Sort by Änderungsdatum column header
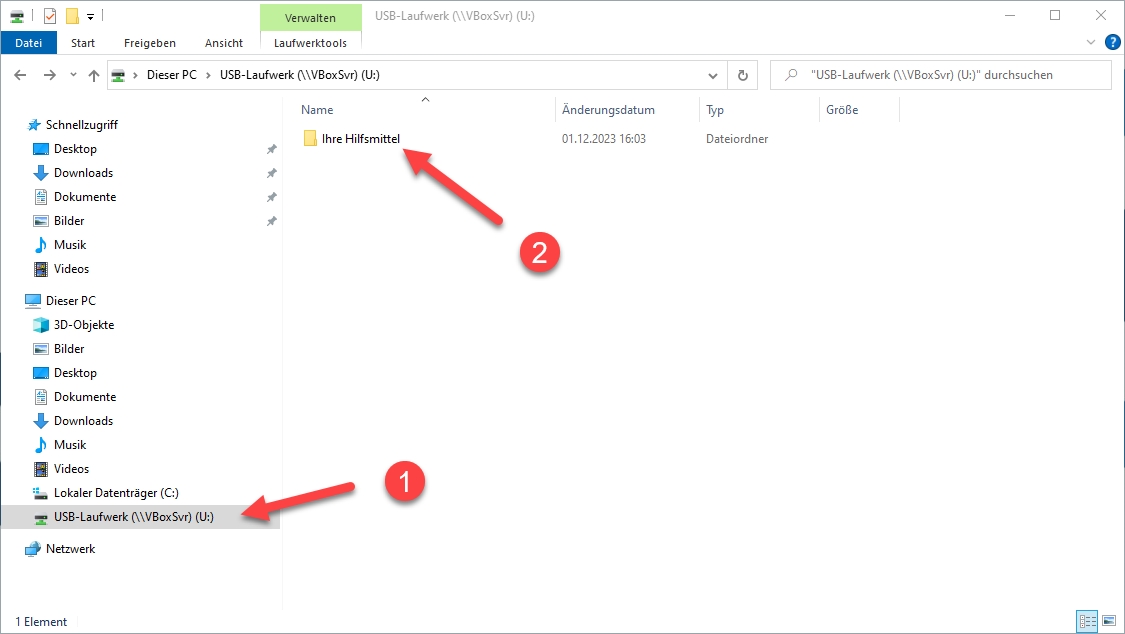This screenshot has height=634, width=1125. (x=607, y=110)
